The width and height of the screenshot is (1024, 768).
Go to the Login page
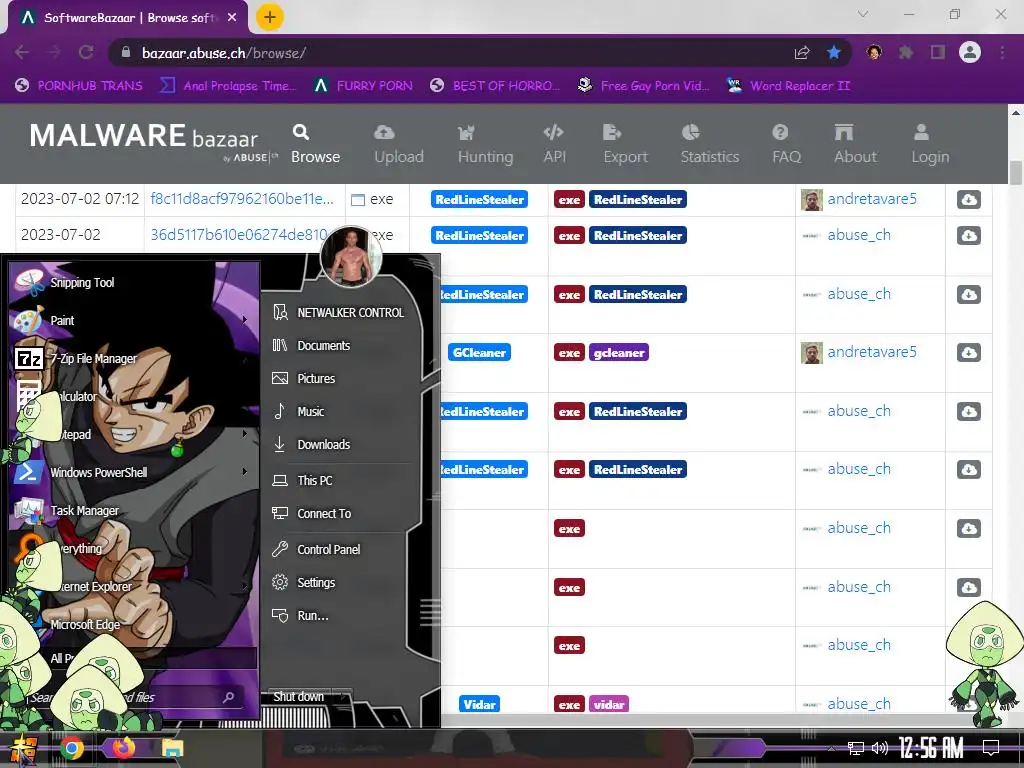point(930,144)
